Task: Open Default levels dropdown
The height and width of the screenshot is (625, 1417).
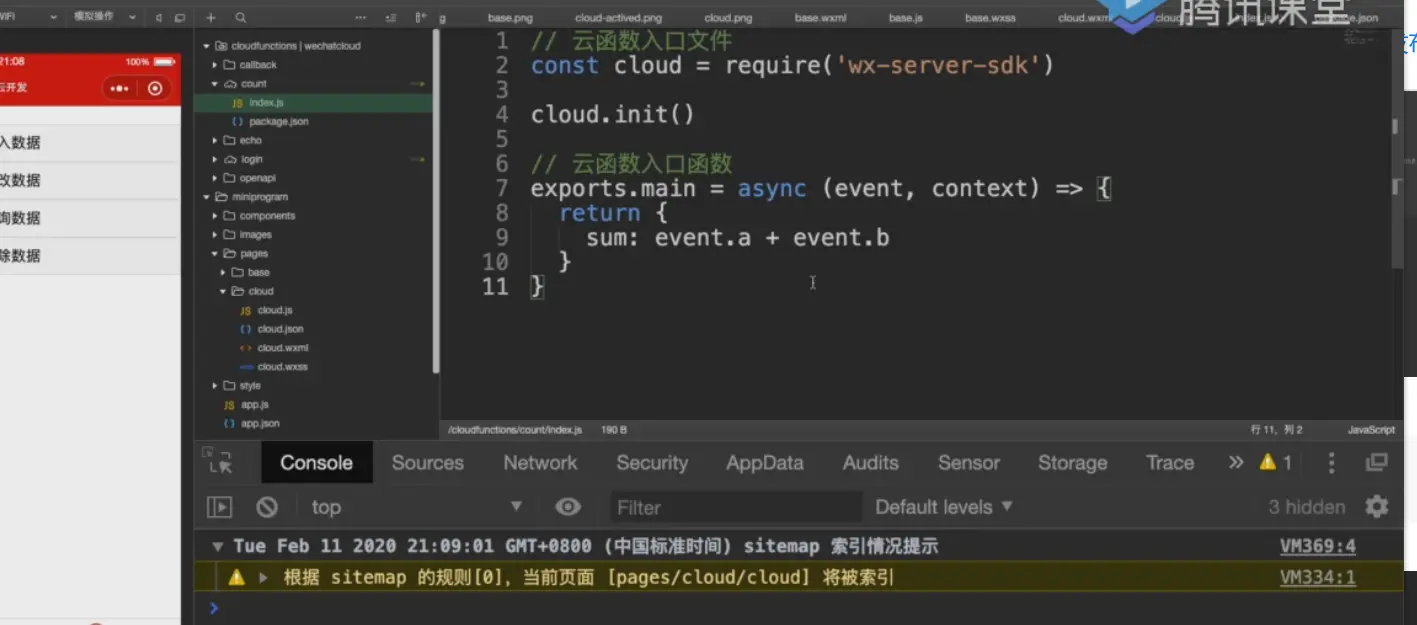Action: pyautogui.click(x=944, y=507)
